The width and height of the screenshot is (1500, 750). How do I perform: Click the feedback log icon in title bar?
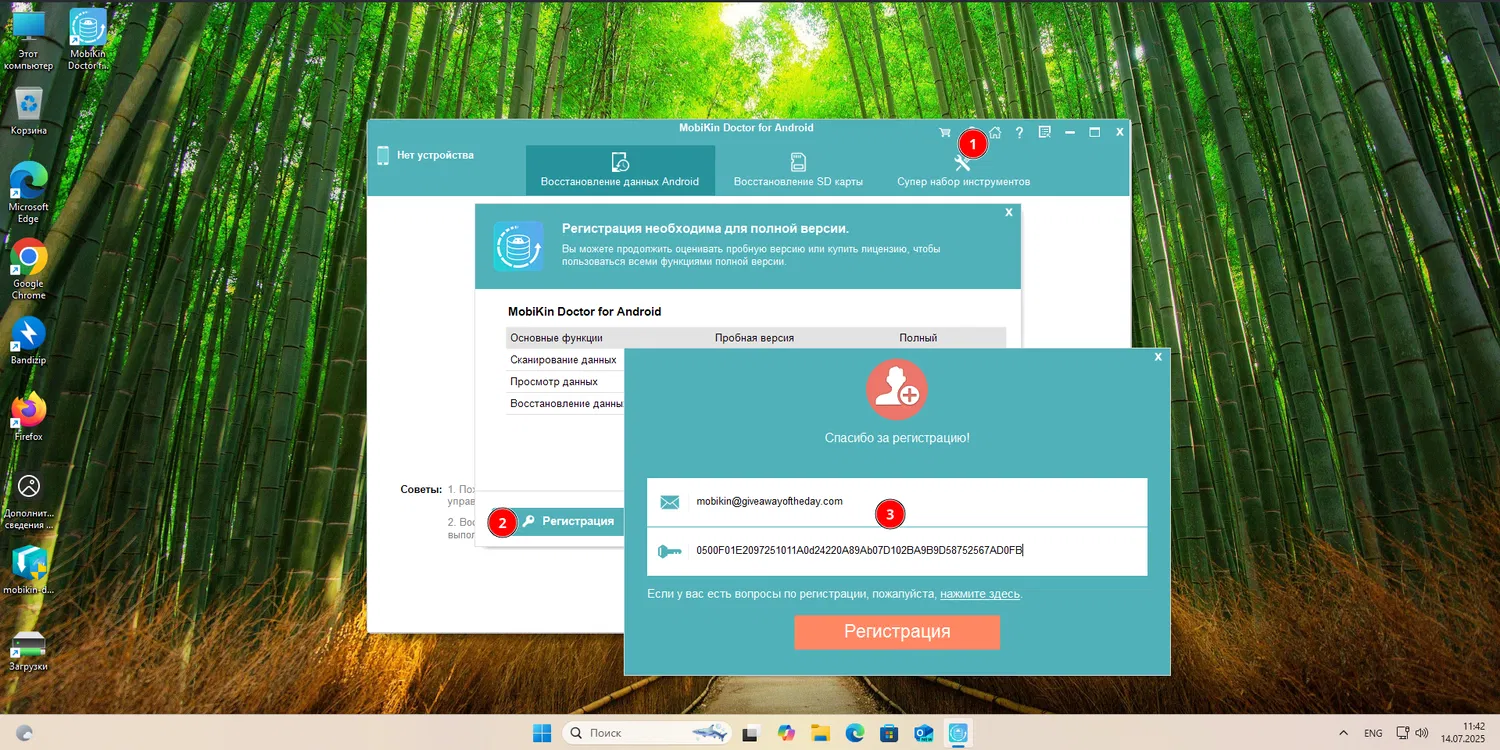[1044, 132]
